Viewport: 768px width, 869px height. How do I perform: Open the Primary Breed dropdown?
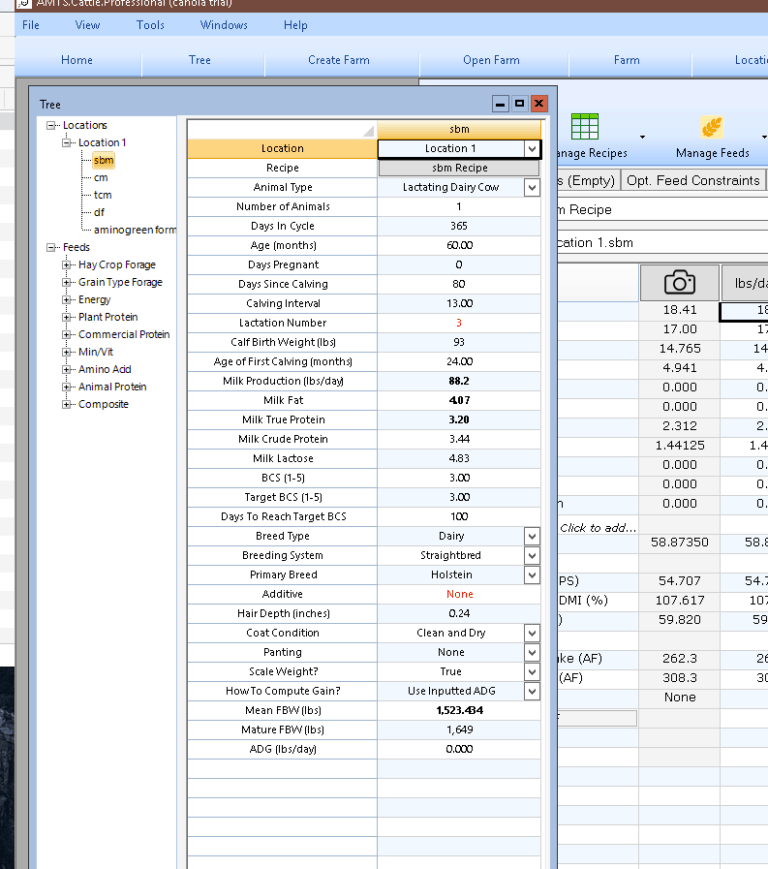pyautogui.click(x=532, y=575)
